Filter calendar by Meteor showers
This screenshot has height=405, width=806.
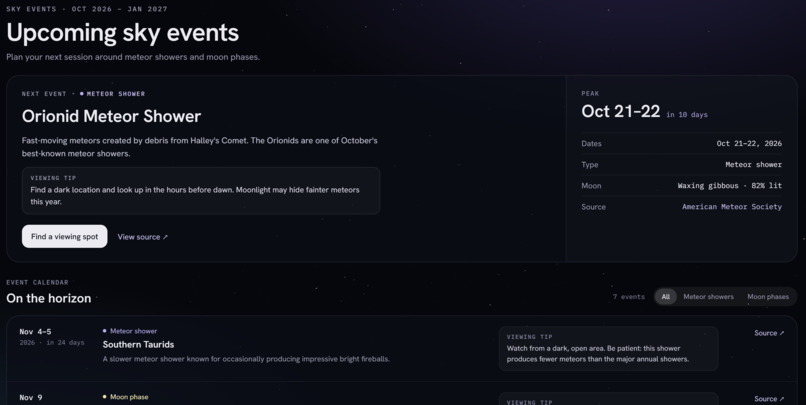tap(708, 297)
